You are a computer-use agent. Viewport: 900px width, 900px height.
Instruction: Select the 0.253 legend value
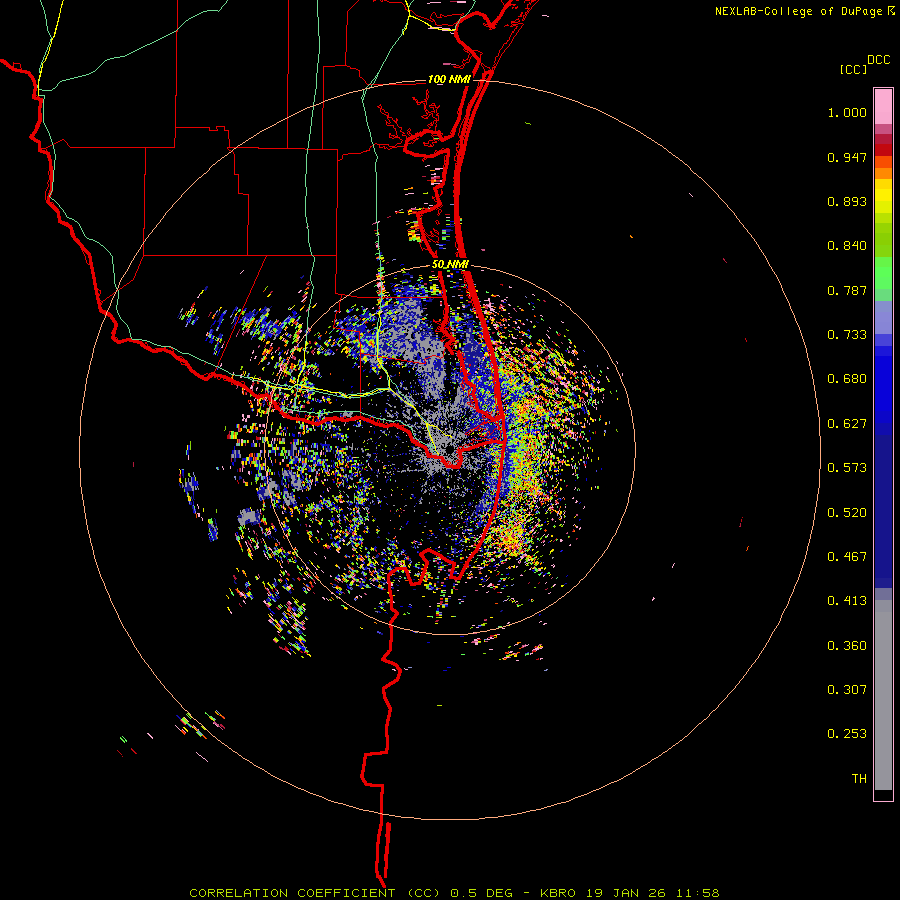(x=847, y=734)
